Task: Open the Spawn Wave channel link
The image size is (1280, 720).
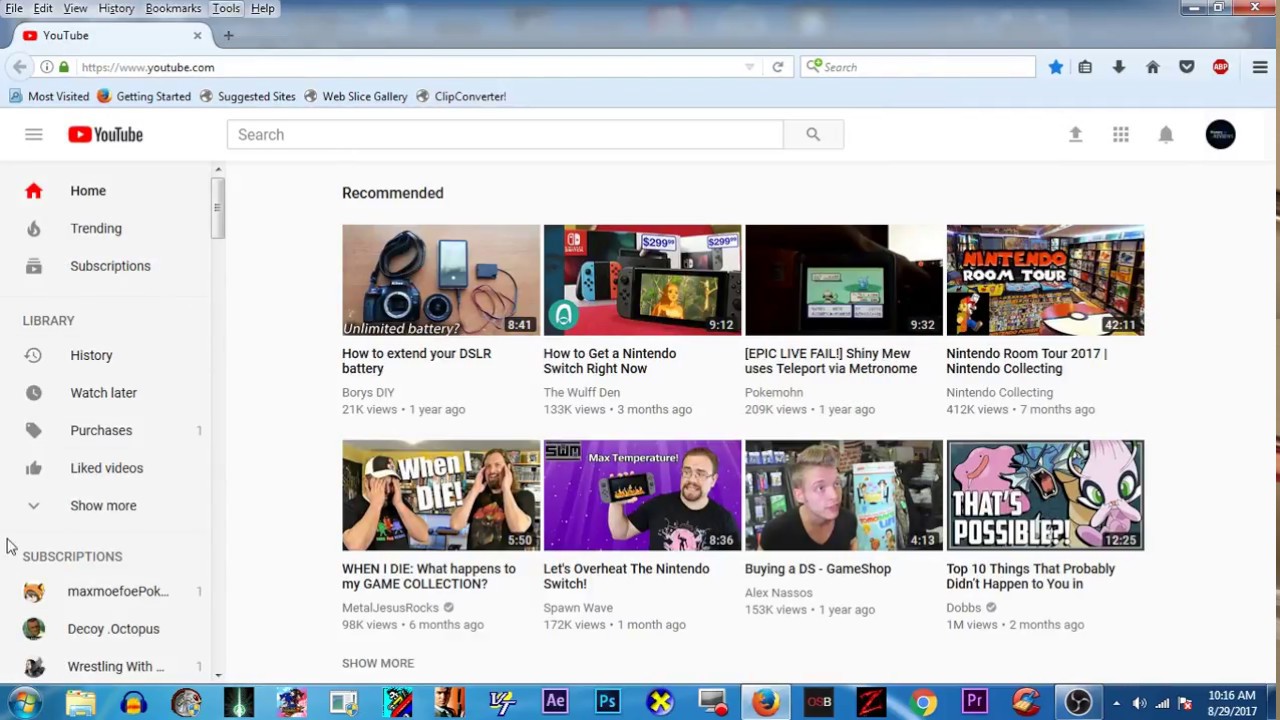Action: pyautogui.click(x=578, y=608)
